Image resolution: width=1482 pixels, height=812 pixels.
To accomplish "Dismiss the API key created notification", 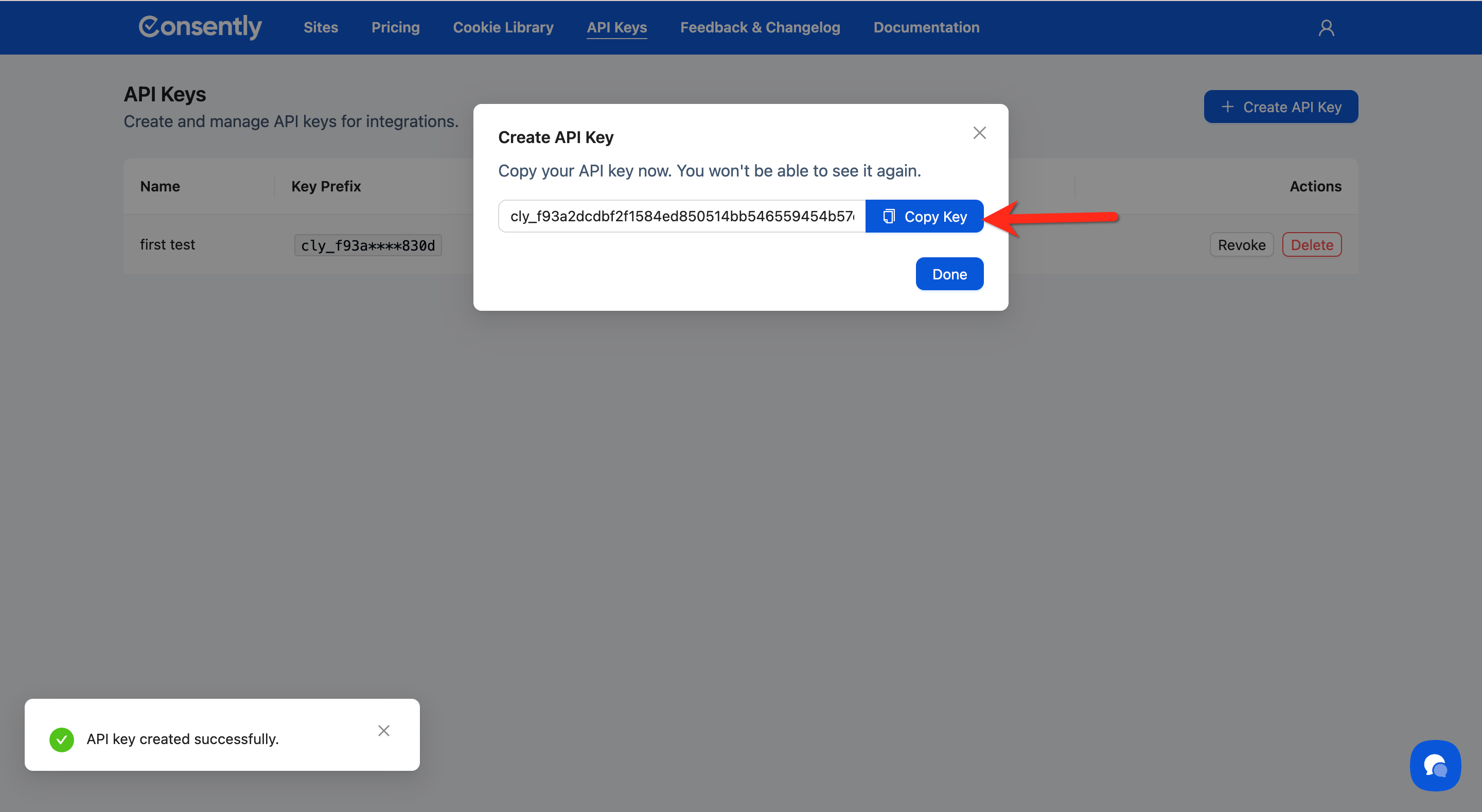I will pos(384,731).
